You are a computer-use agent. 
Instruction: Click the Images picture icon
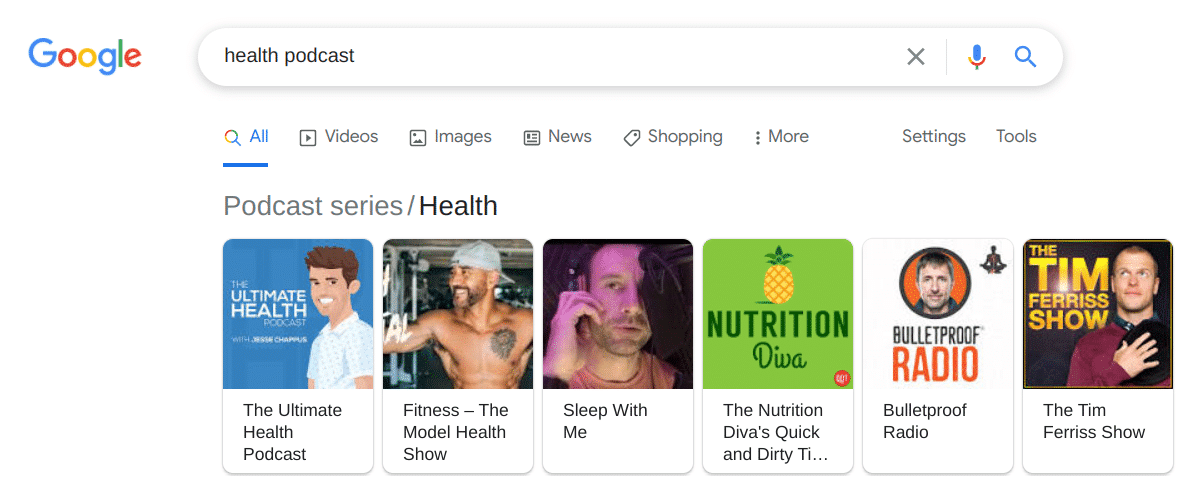pyautogui.click(x=418, y=138)
